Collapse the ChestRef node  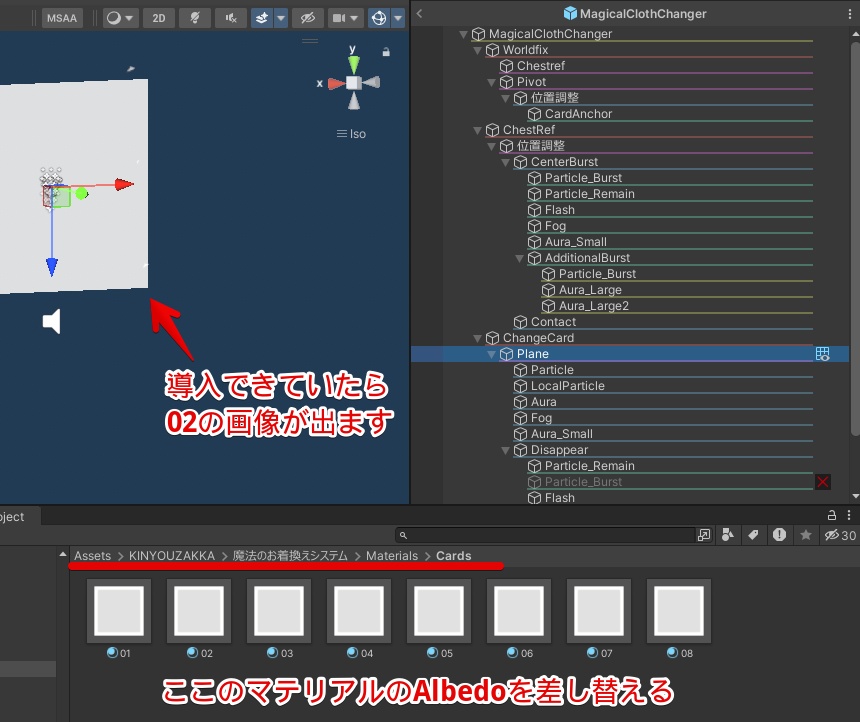click(x=477, y=130)
